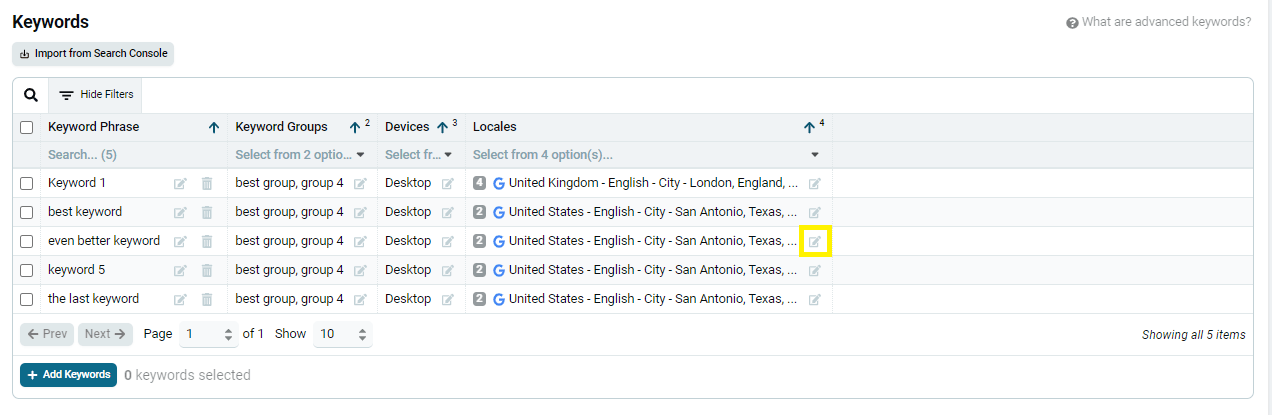This screenshot has width=1272, height=415.
Task: Edit locales for keyword 5
Action: click(x=815, y=270)
